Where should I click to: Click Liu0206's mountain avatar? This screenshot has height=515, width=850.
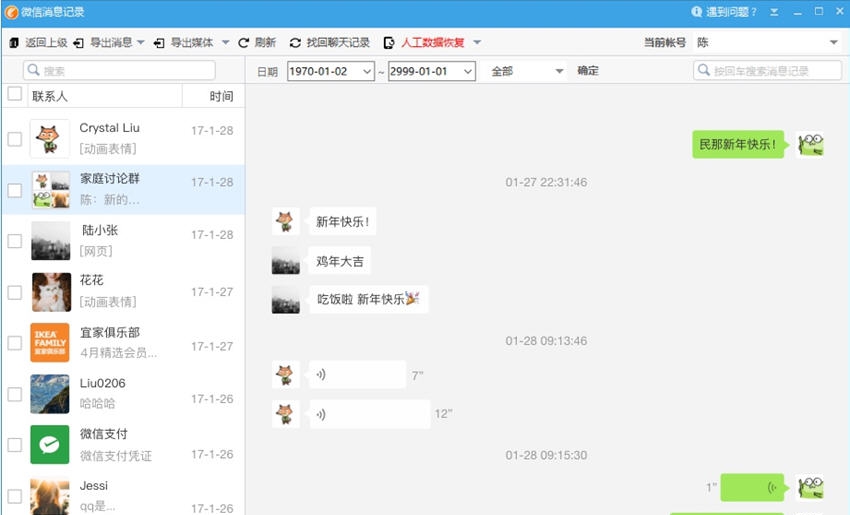tap(50, 394)
